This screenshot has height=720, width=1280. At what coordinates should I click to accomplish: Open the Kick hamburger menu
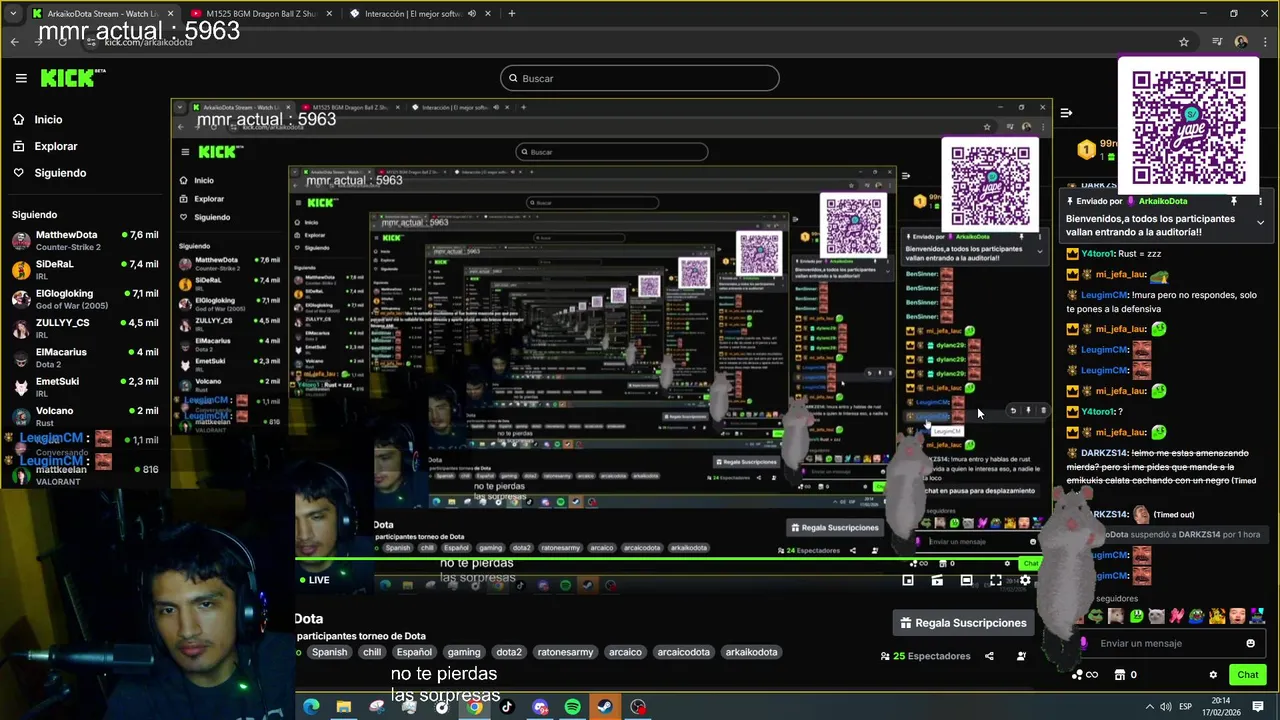coord(21,78)
